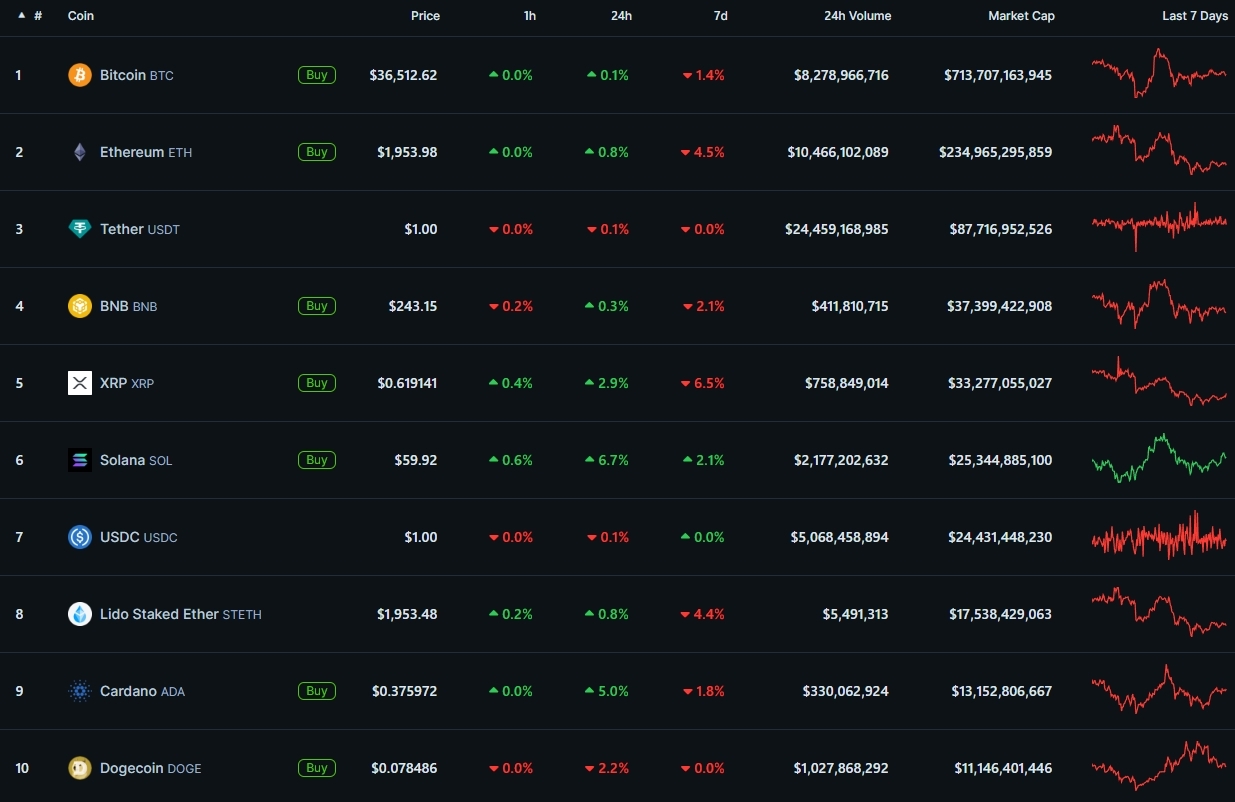Open the Dogecoin name link
1235x802 pixels.
131,768
